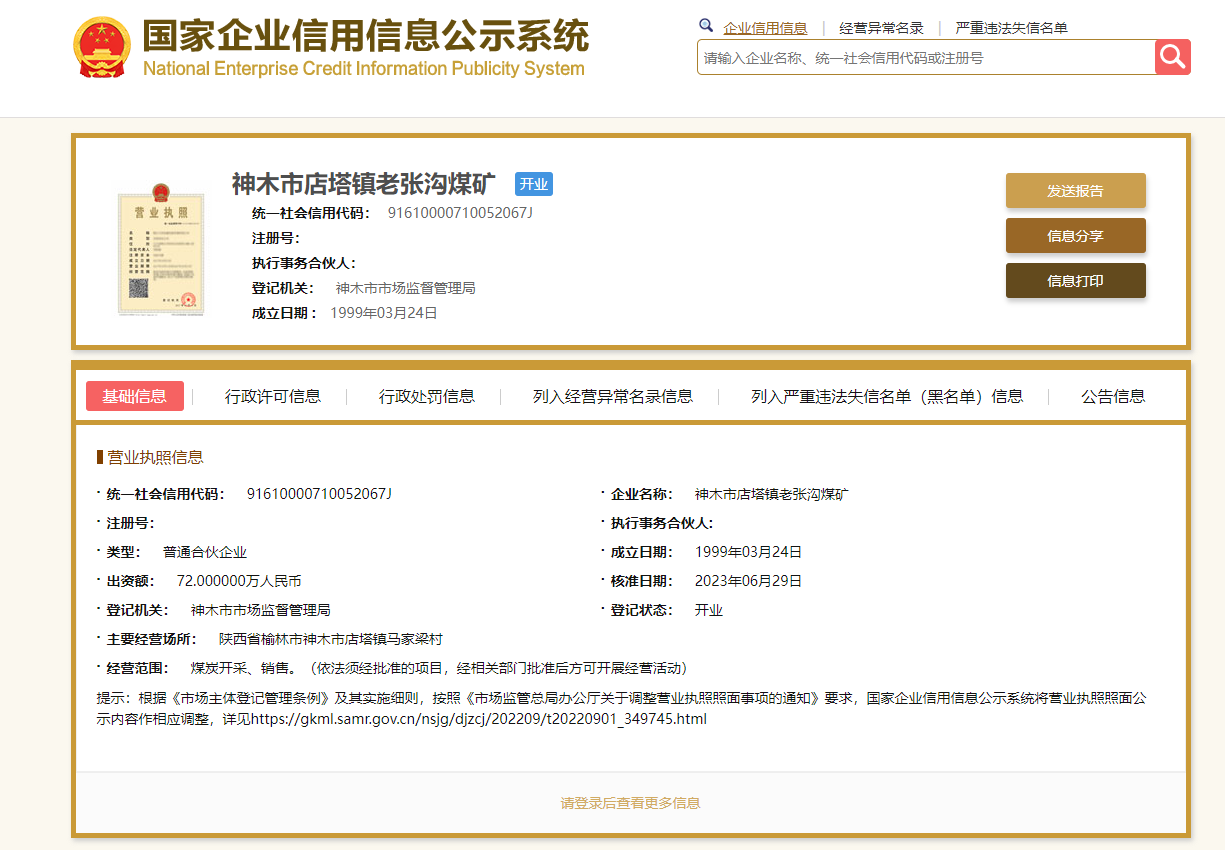Select the 经营异常名录 search category

coord(881,28)
